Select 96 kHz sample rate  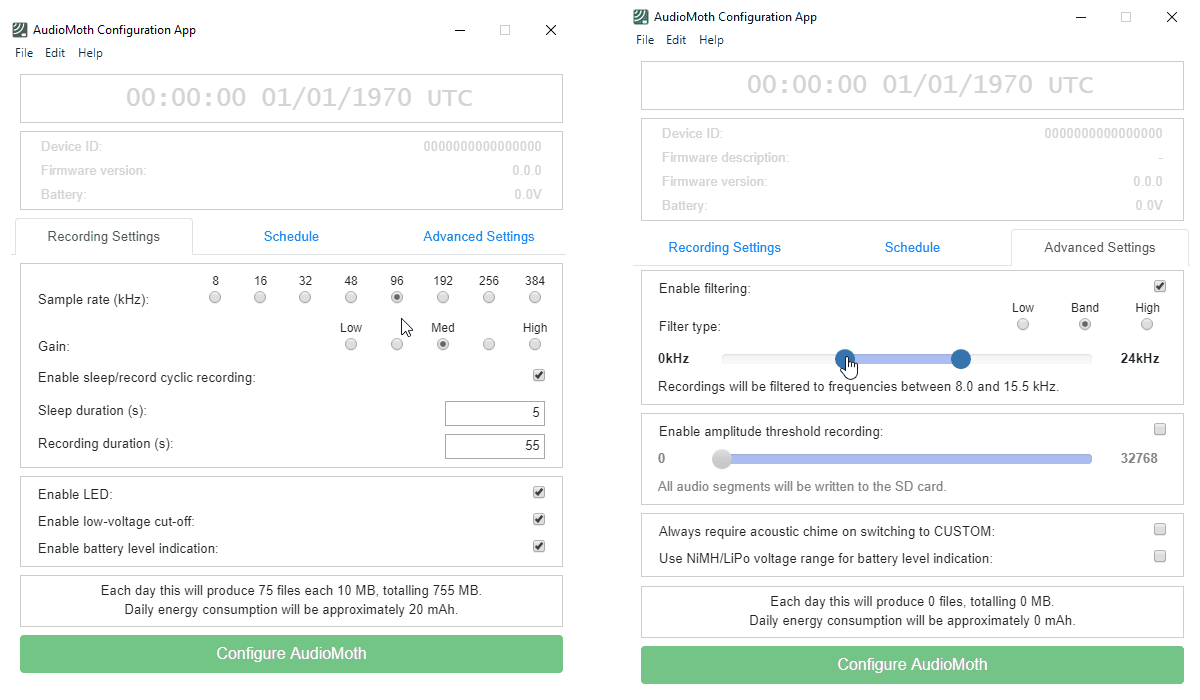[x=397, y=297]
